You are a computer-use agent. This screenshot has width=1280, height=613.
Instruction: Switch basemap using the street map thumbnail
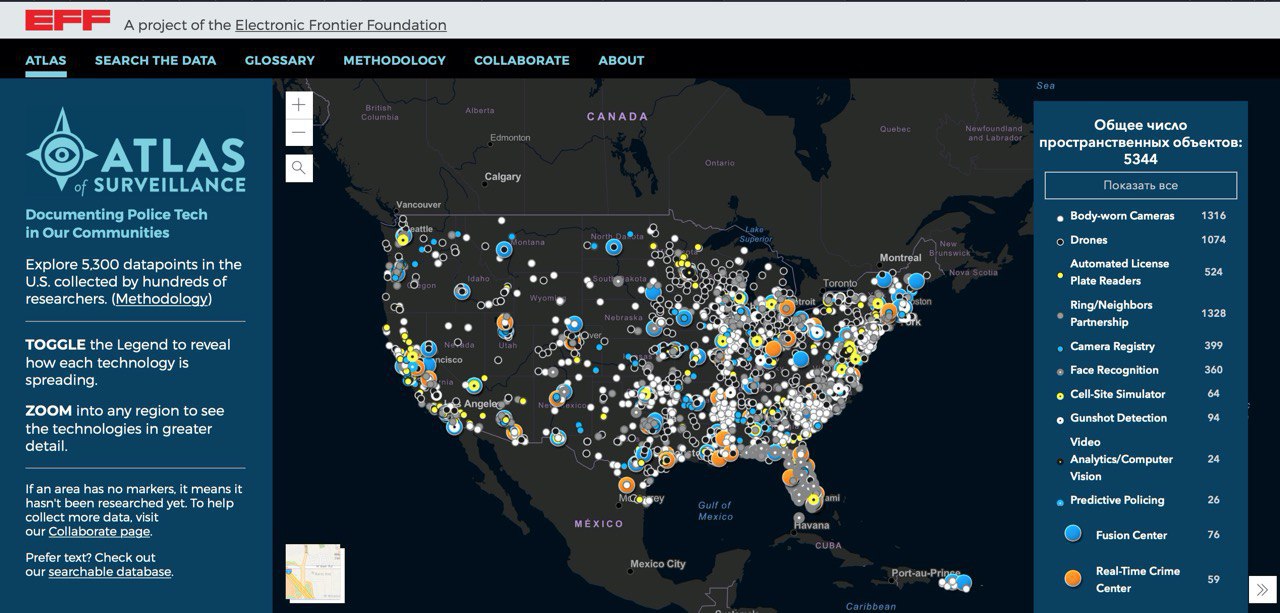point(313,572)
